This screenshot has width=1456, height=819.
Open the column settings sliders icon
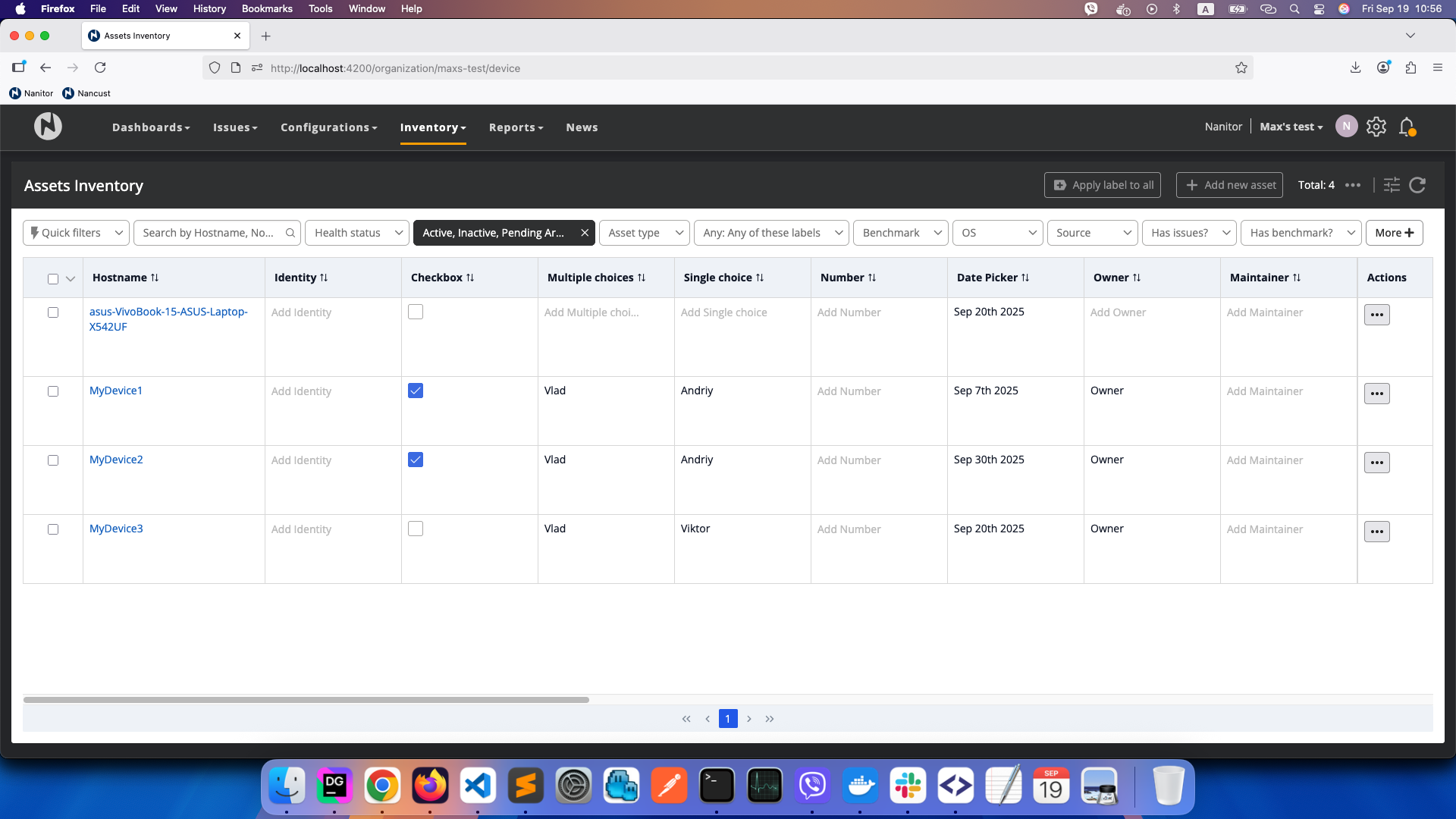[1392, 185]
